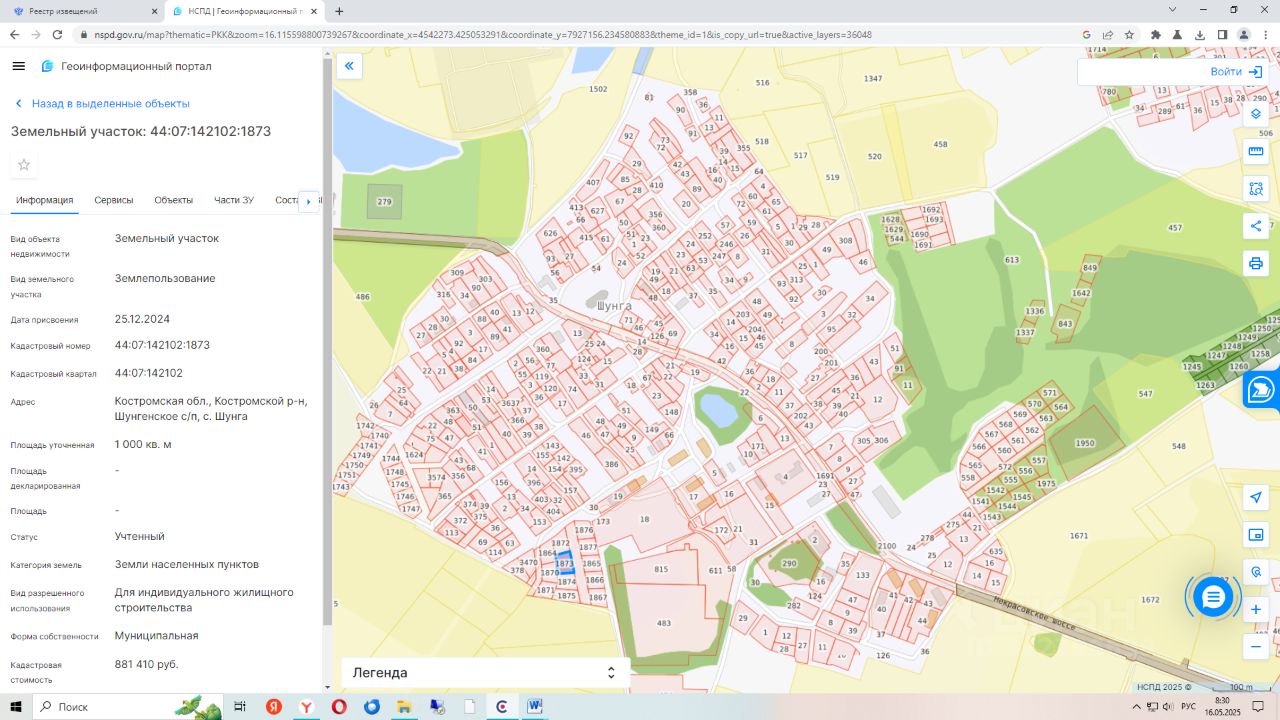1280x720 pixels.
Task: Switch to the Сервисы tab
Action: [114, 200]
